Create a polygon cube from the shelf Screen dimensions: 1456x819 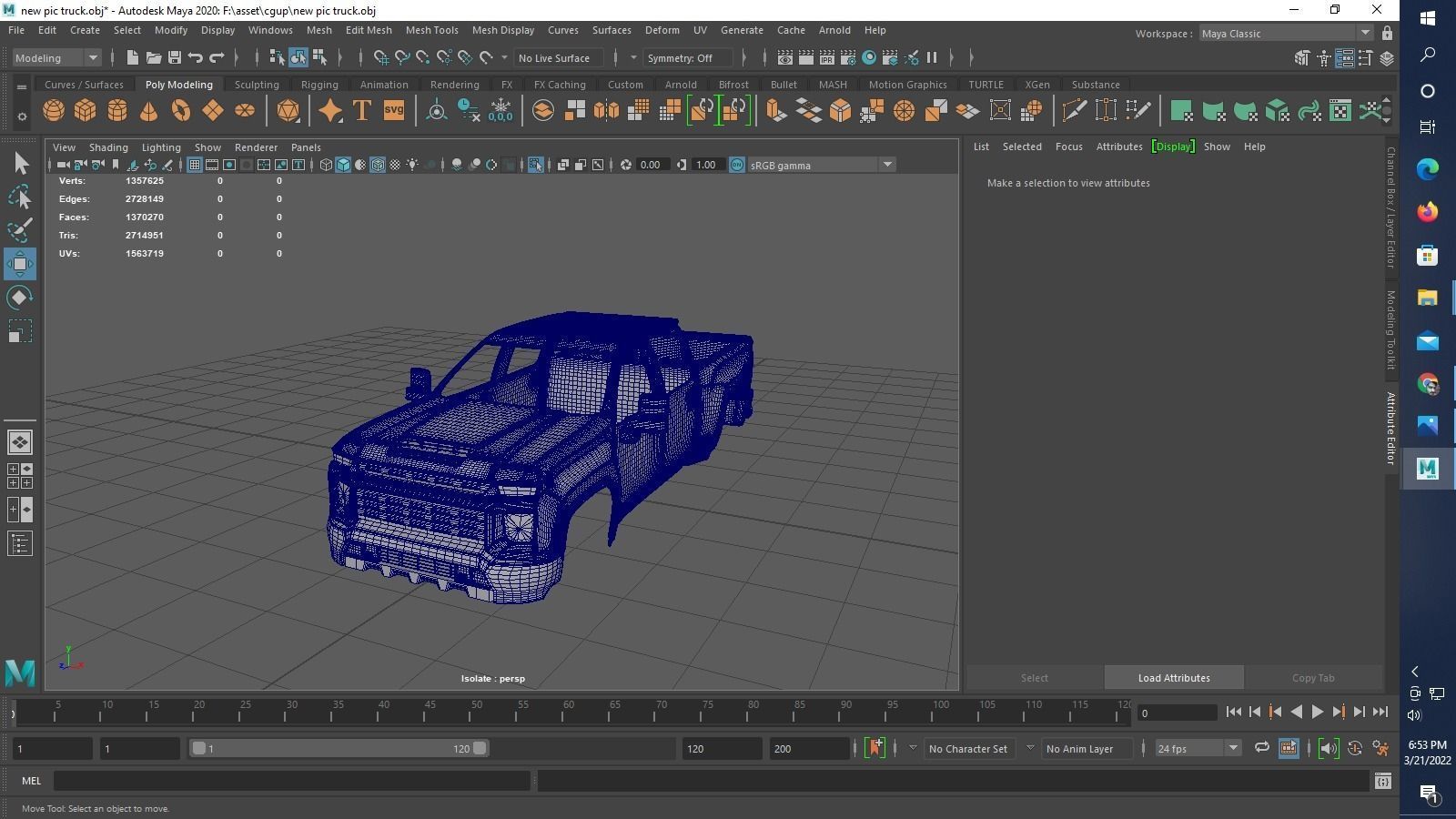[x=86, y=111]
